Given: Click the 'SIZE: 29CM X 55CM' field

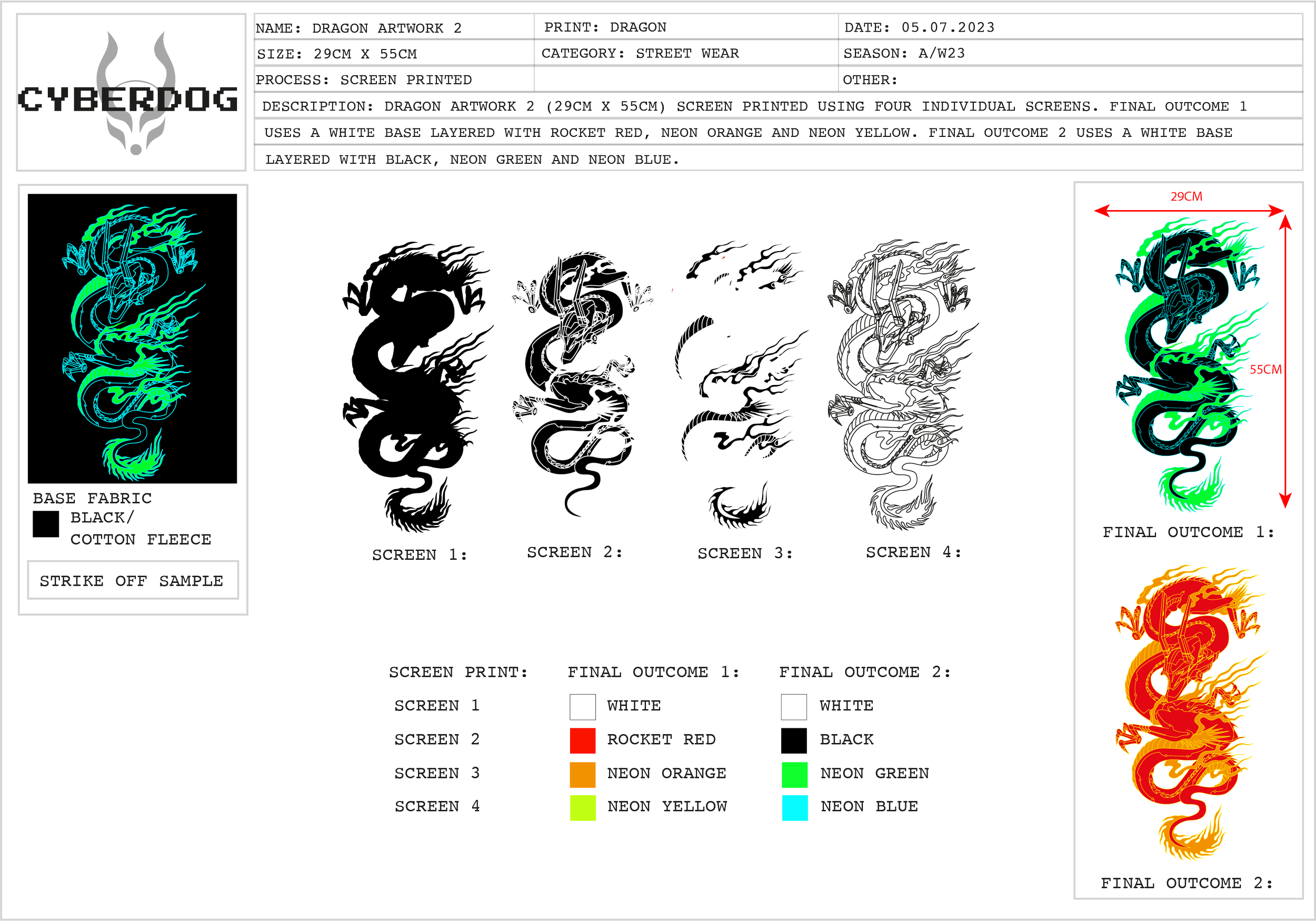Looking at the screenshot, I should 394,53.
